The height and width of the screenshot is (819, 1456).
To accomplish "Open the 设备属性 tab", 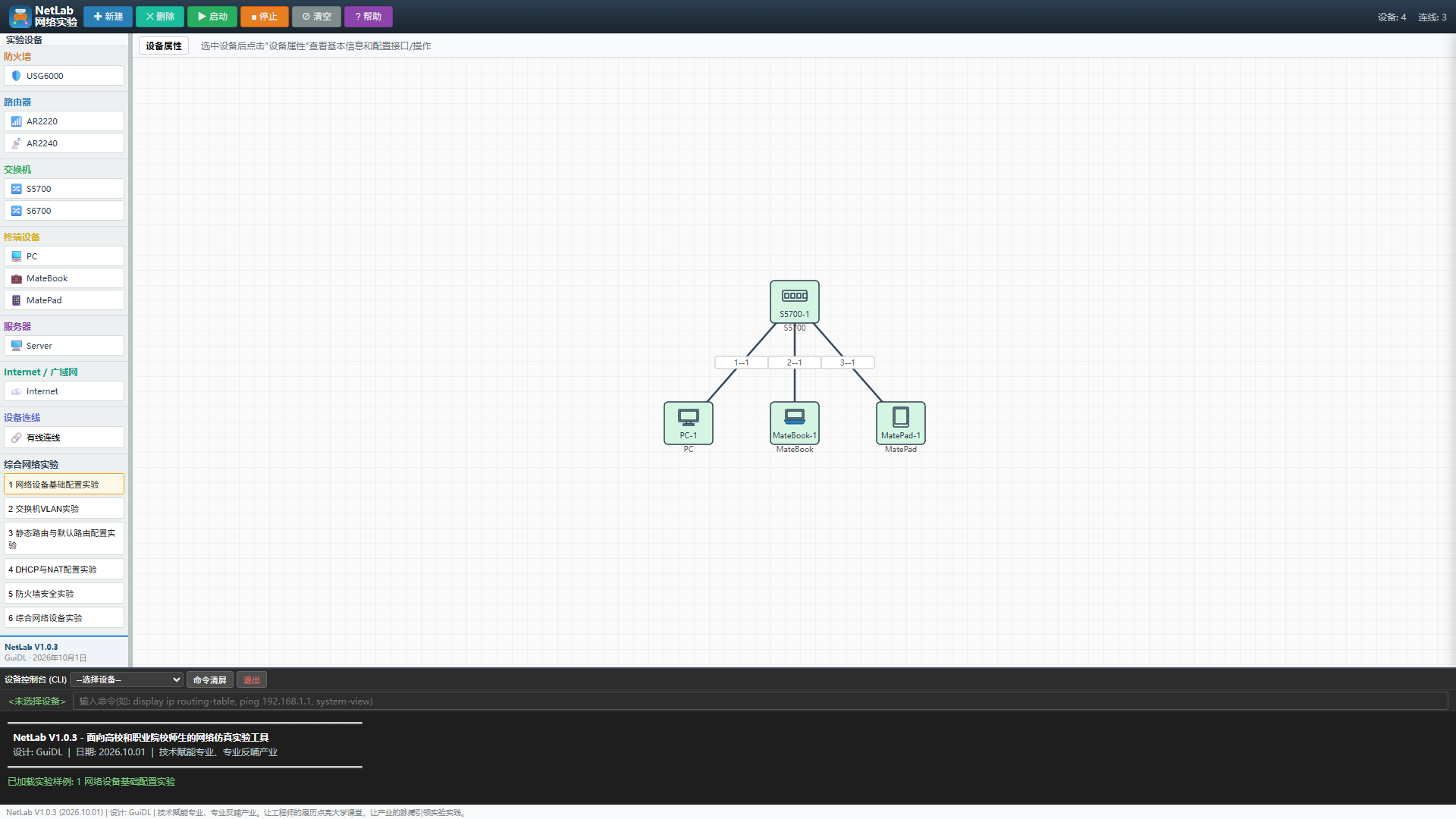I will (x=164, y=46).
